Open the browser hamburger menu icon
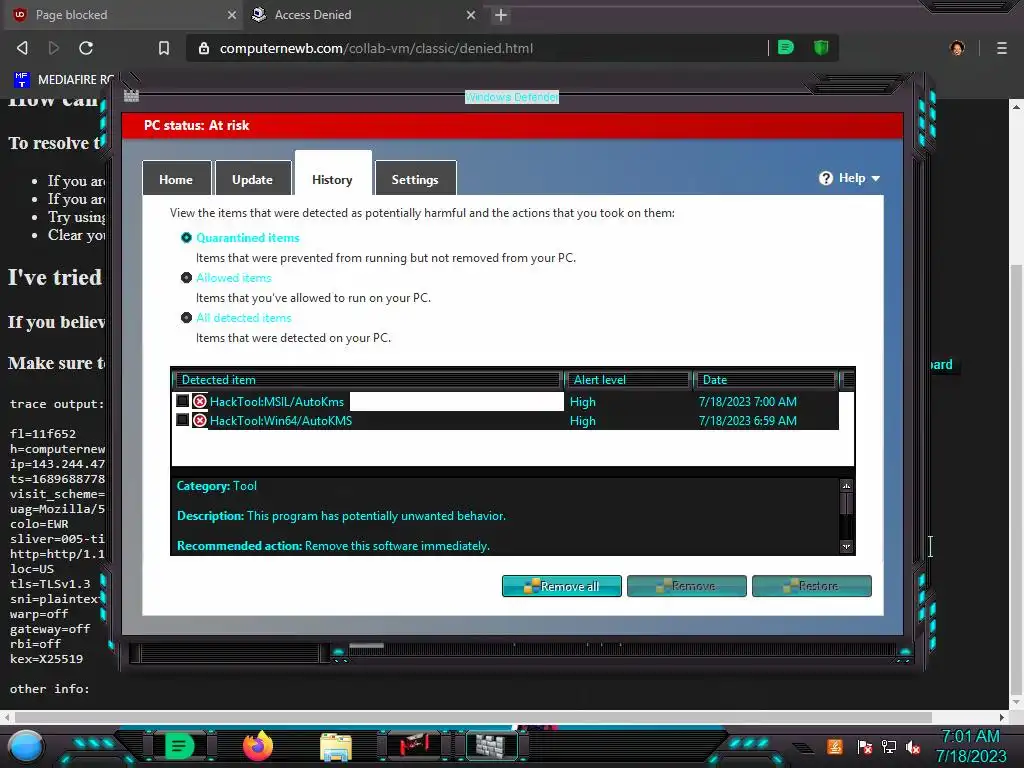This screenshot has height=768, width=1024. 1002,48
